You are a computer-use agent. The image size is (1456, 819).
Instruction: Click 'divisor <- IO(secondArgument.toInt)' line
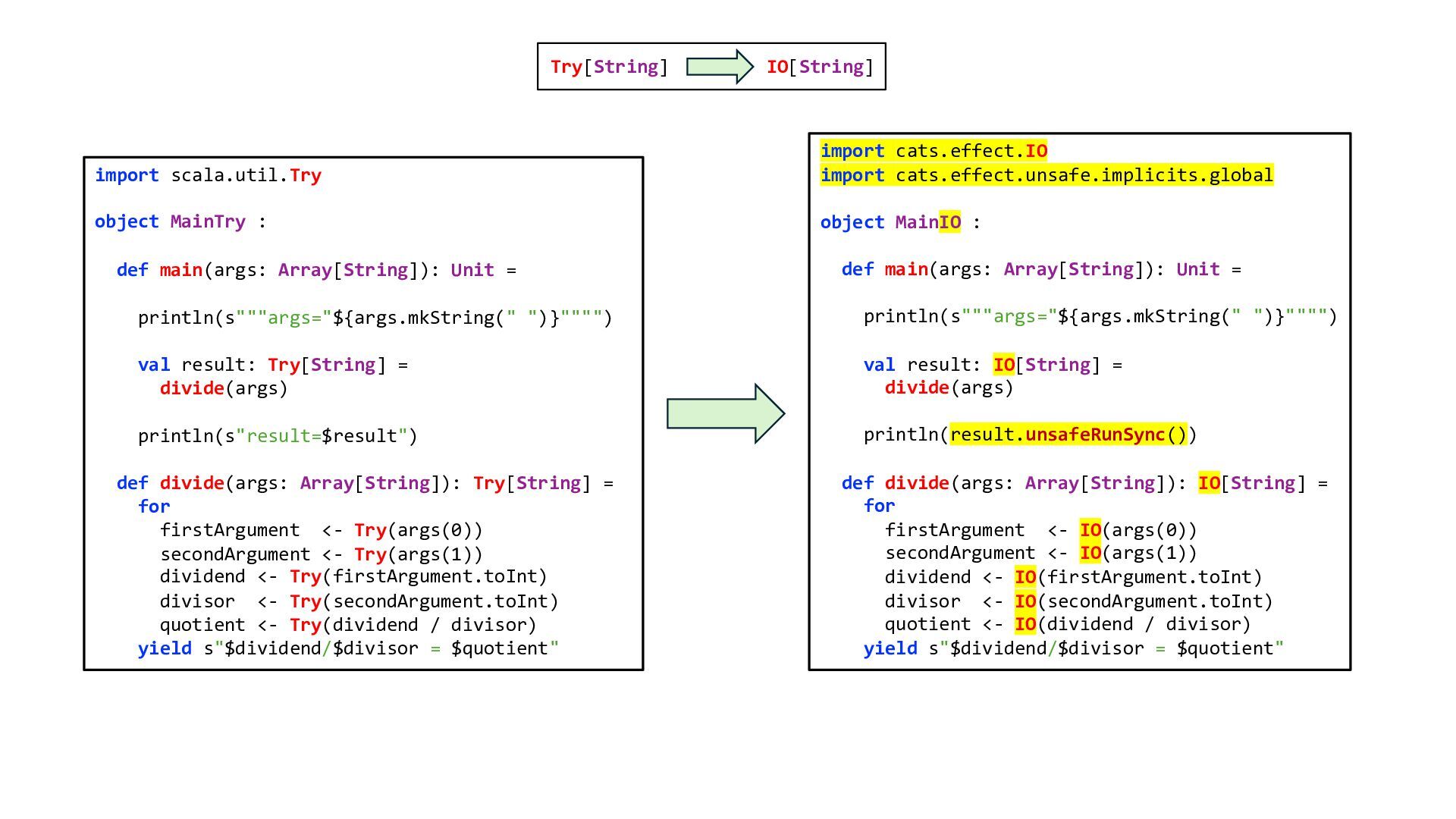[1078, 601]
